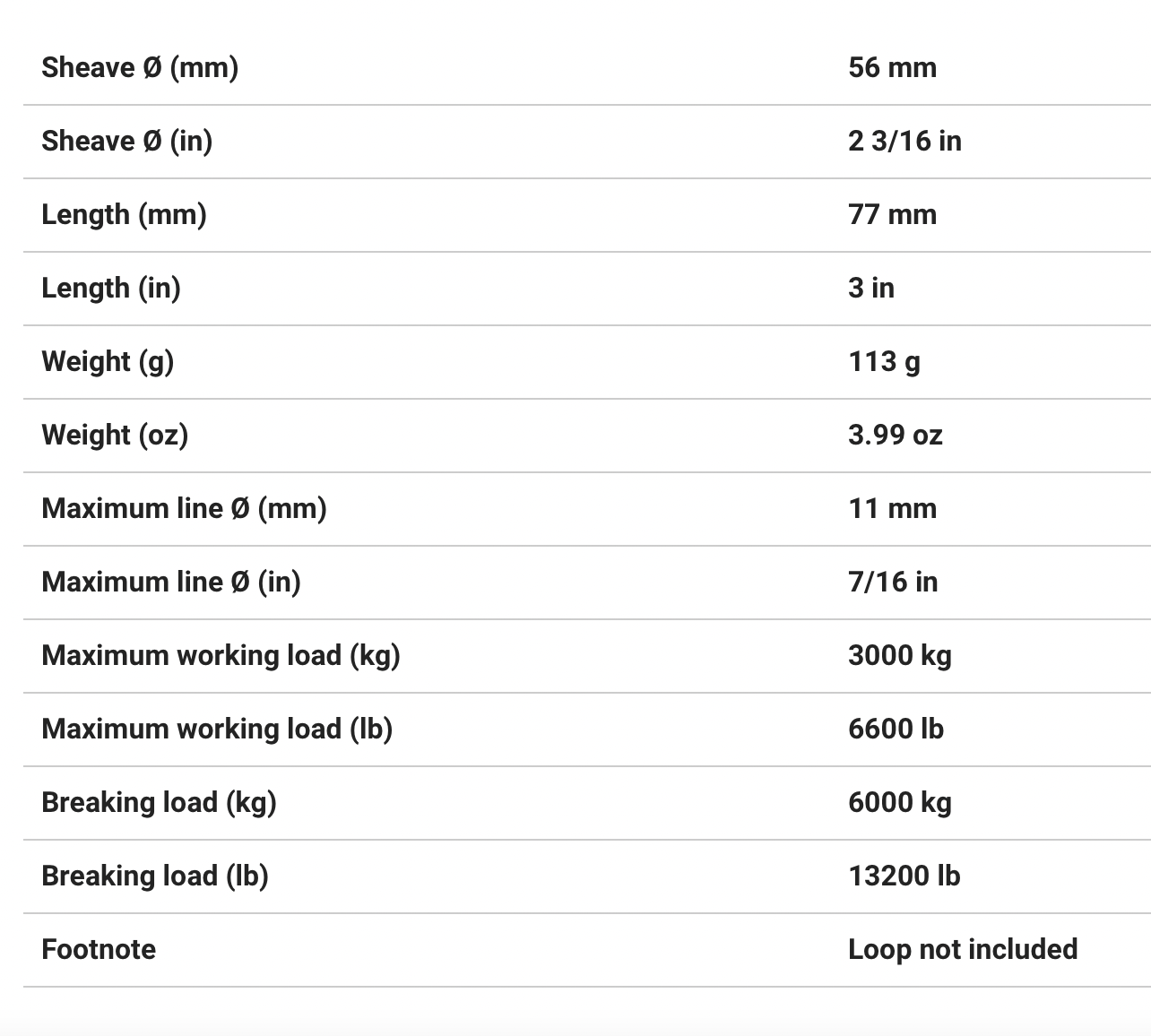Select the 2 3/16 in value
This screenshot has height=1036, width=1151.
904,141
